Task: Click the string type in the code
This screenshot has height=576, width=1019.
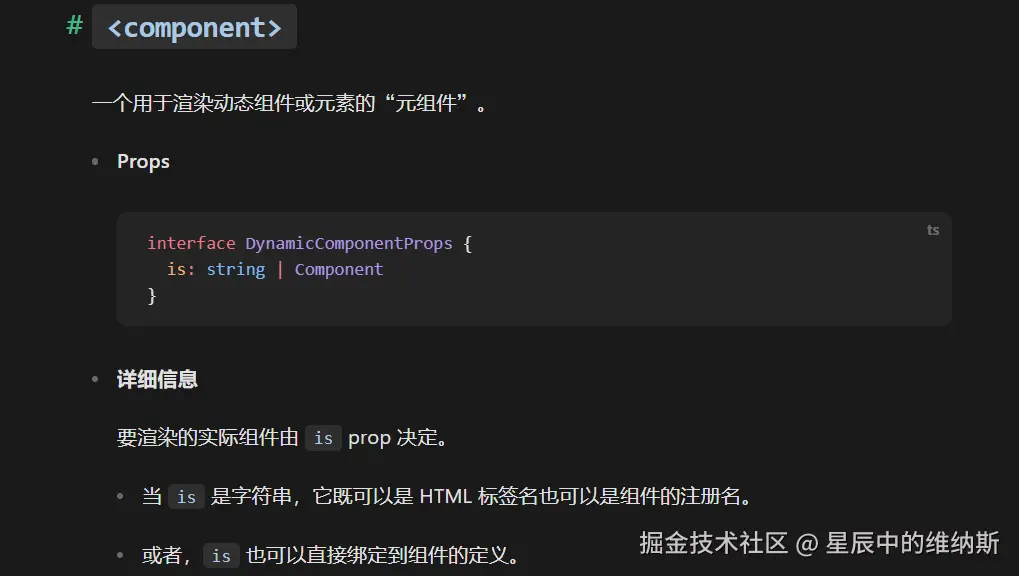Action: (x=236, y=269)
